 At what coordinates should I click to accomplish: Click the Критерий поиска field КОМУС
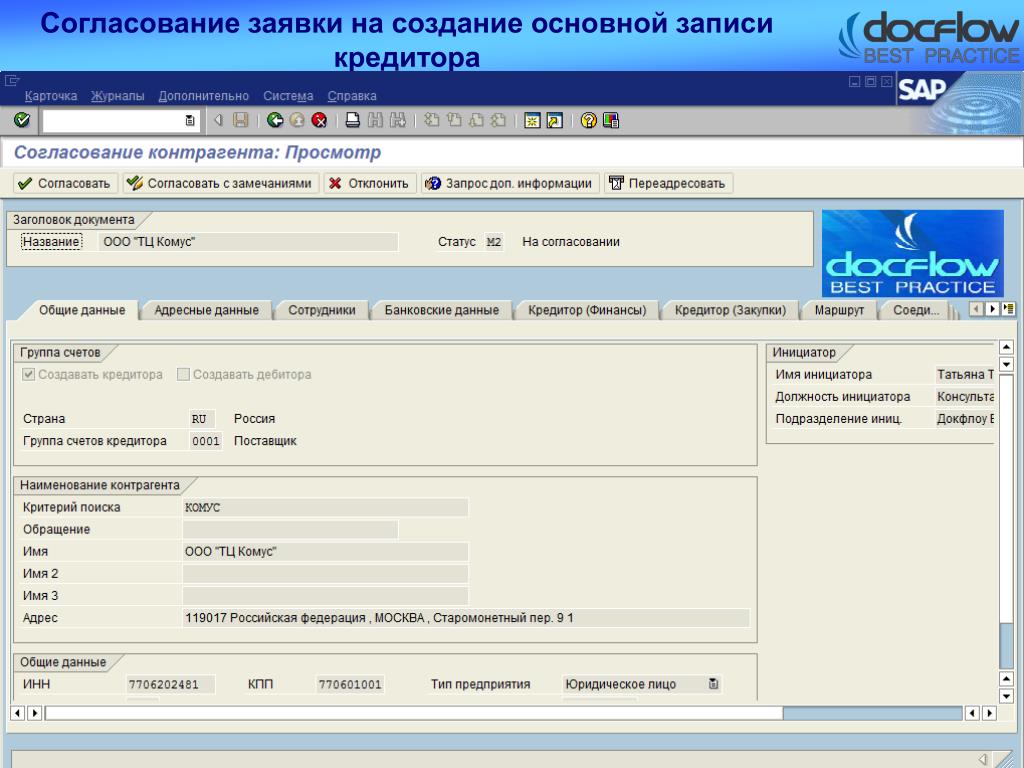pyautogui.click(x=325, y=507)
